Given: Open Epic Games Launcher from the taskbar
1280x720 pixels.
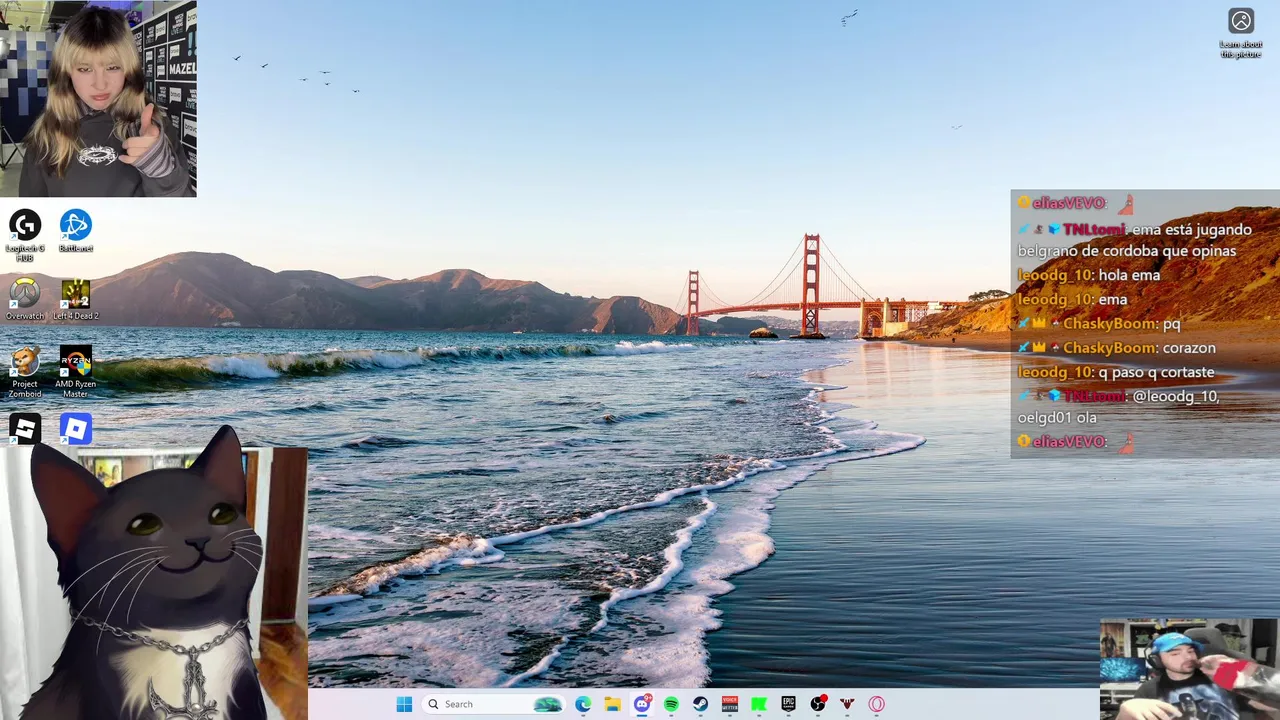Looking at the screenshot, I should pos(788,704).
